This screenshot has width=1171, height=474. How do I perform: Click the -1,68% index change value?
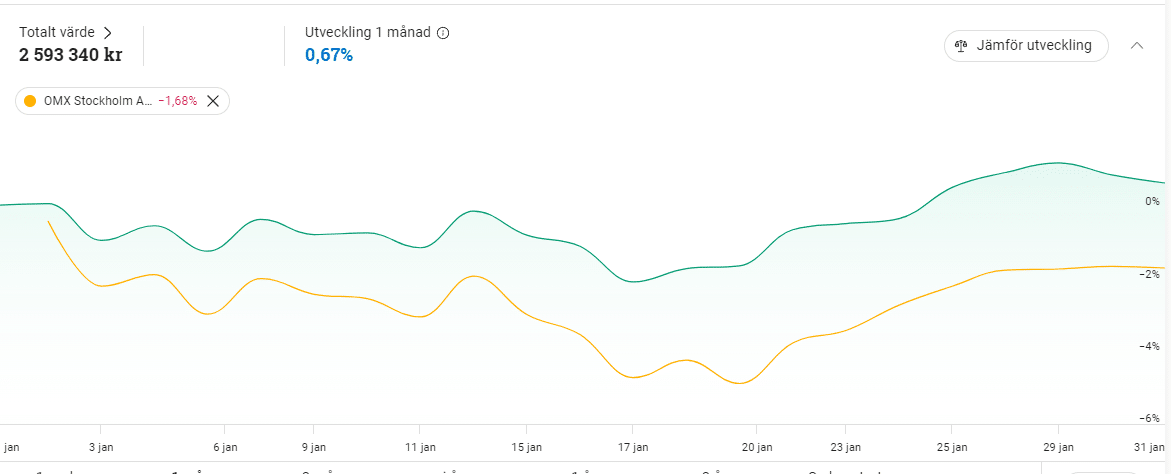point(178,101)
